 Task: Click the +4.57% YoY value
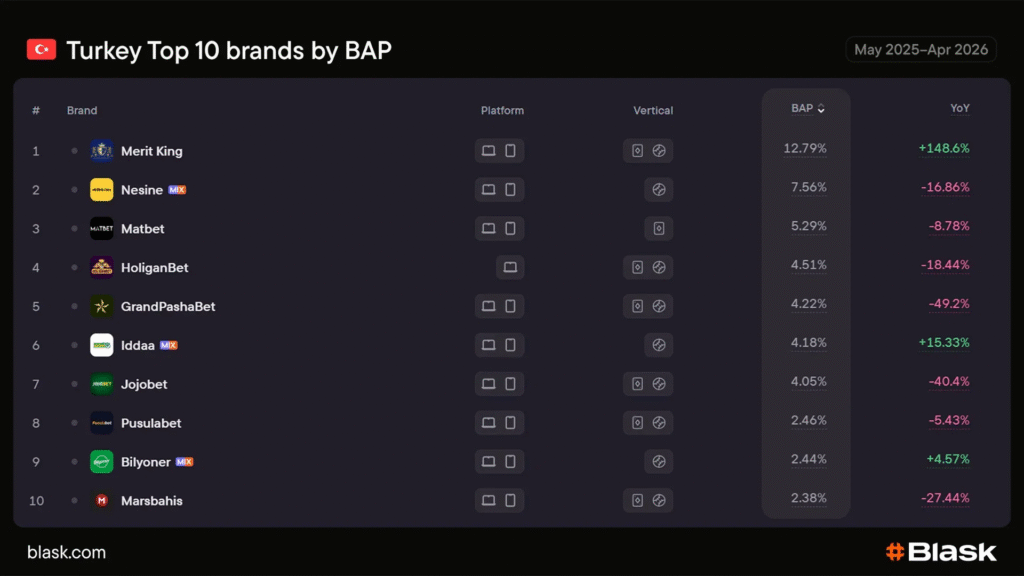948,459
